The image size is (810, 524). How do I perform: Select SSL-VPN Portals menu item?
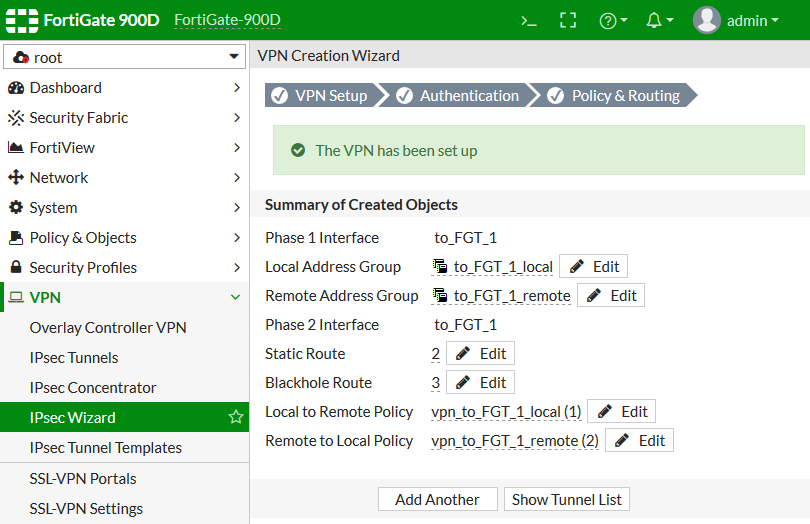(83, 478)
